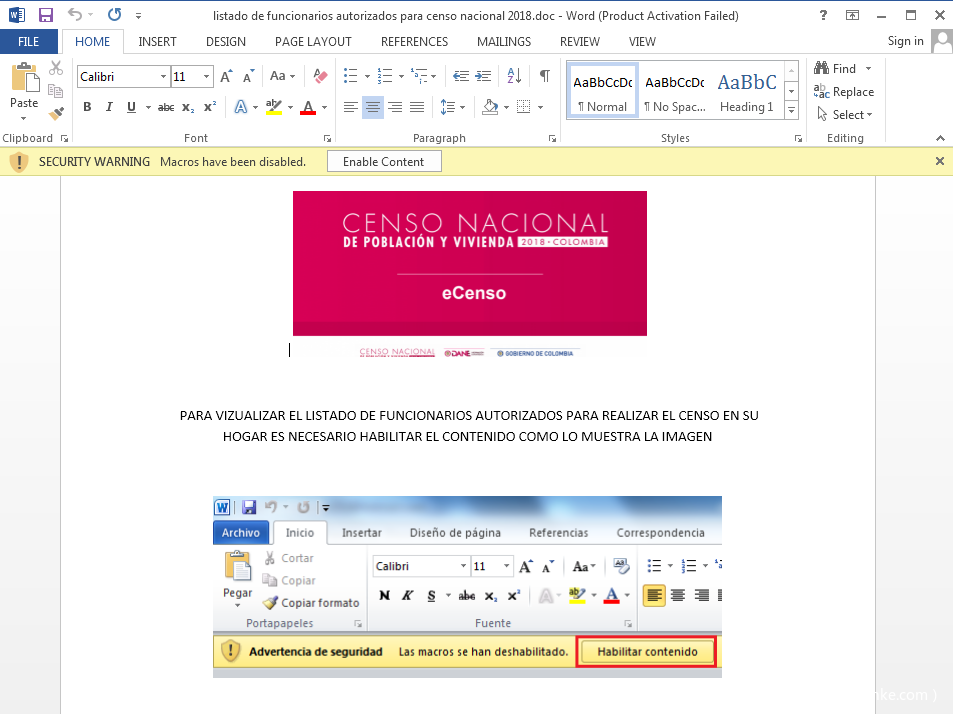Click the Clear All Formatting eraser icon
The image size is (953, 714).
[x=320, y=76]
